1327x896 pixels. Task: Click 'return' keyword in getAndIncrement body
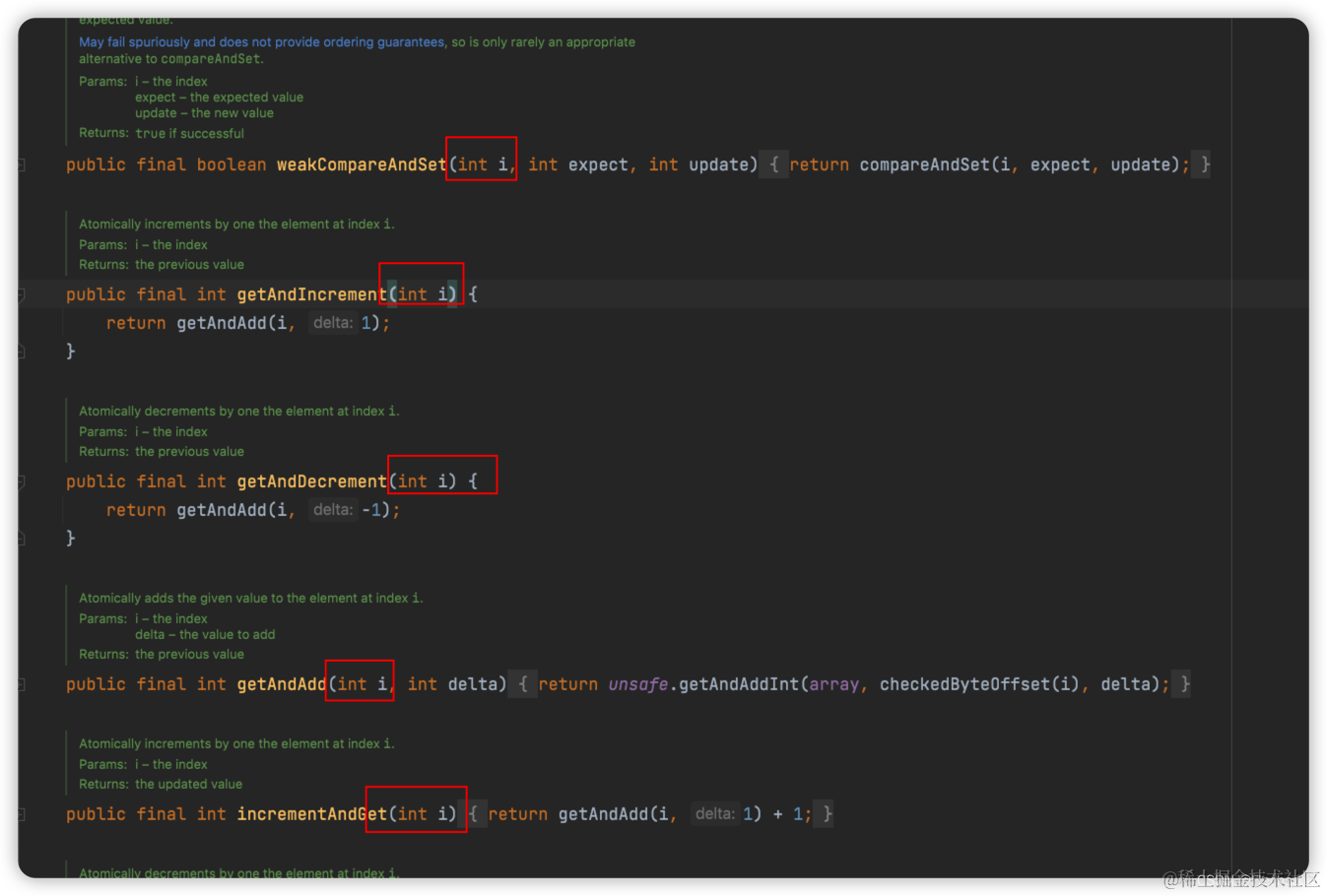[x=136, y=323]
